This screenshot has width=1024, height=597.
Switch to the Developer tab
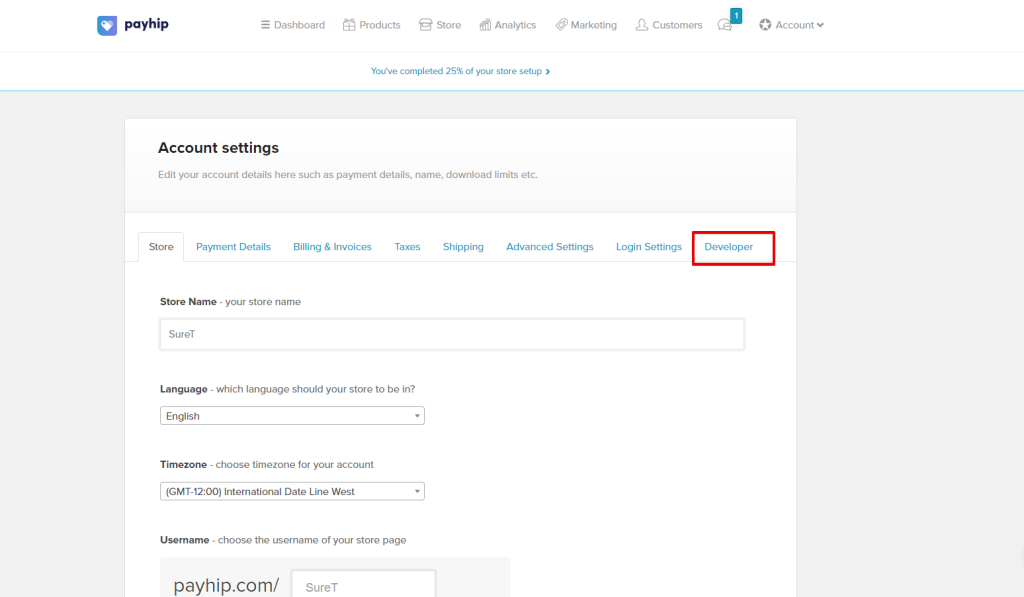tap(729, 247)
